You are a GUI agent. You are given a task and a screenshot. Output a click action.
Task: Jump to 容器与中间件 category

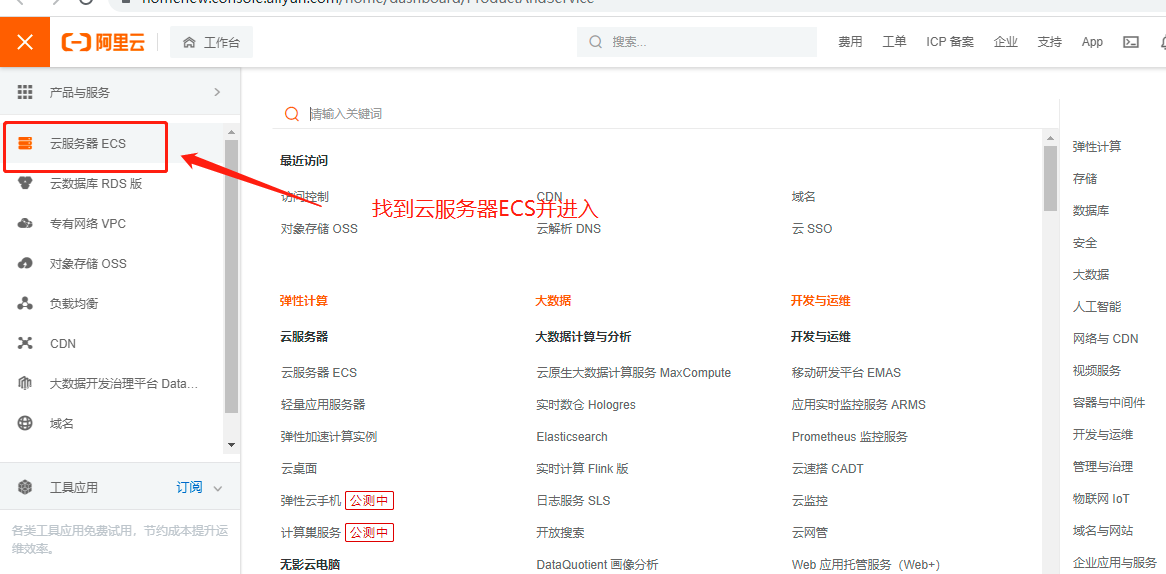(1109, 402)
